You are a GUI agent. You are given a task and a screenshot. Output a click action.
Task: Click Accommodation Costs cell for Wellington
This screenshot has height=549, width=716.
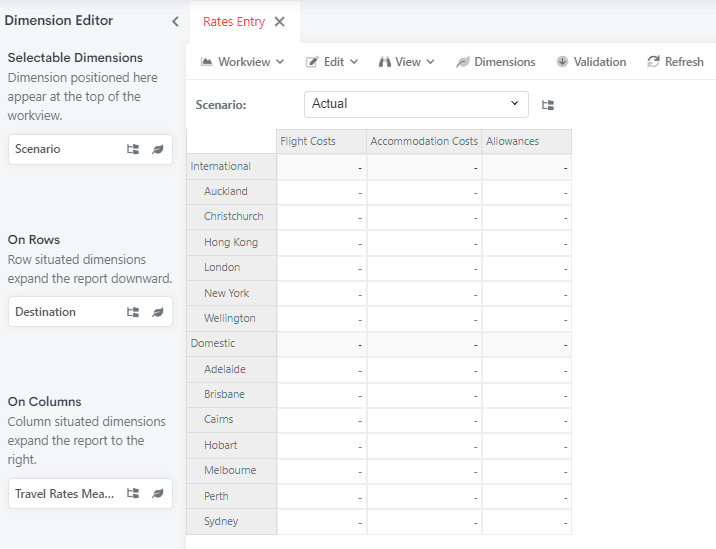(424, 319)
